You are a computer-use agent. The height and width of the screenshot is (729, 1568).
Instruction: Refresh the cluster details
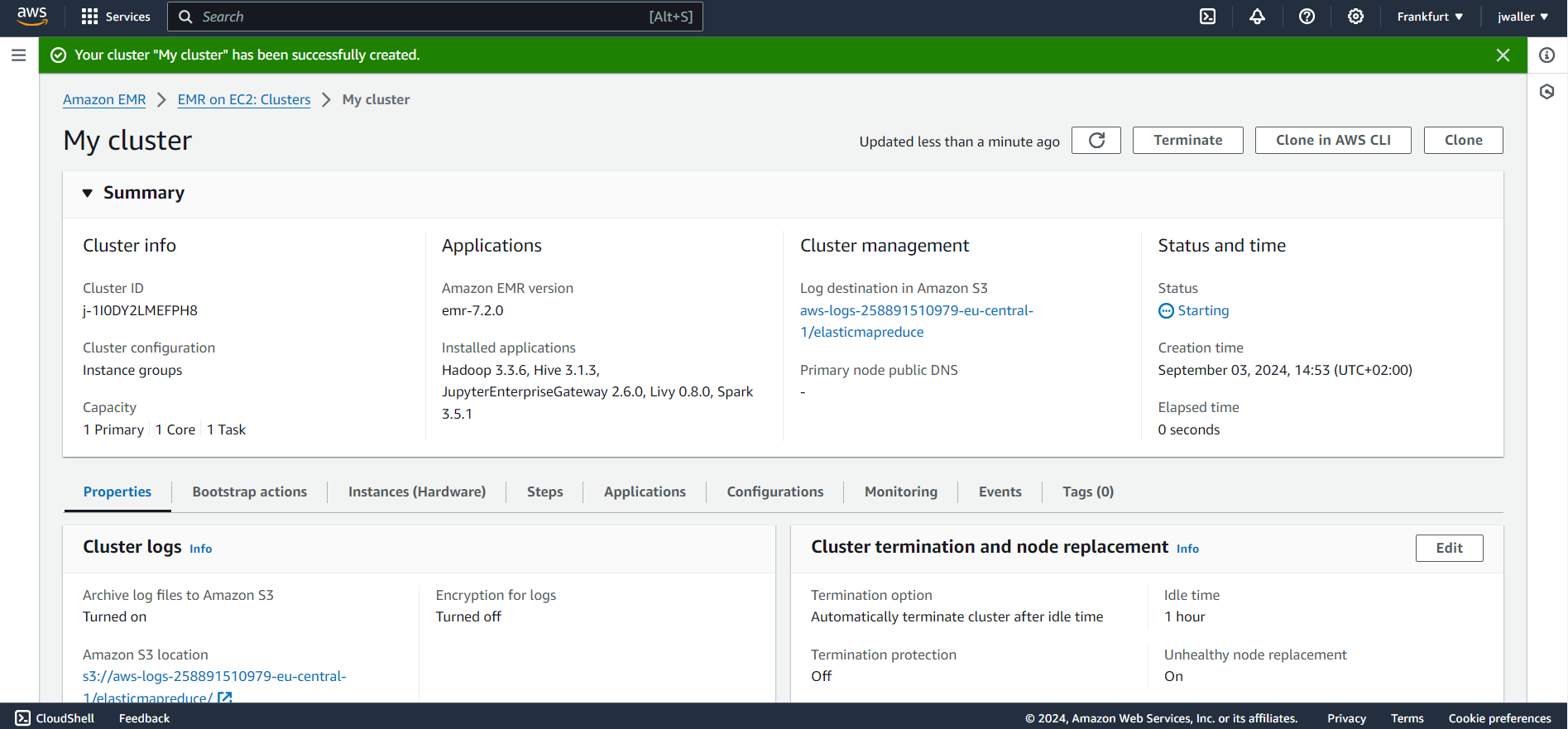(x=1096, y=141)
